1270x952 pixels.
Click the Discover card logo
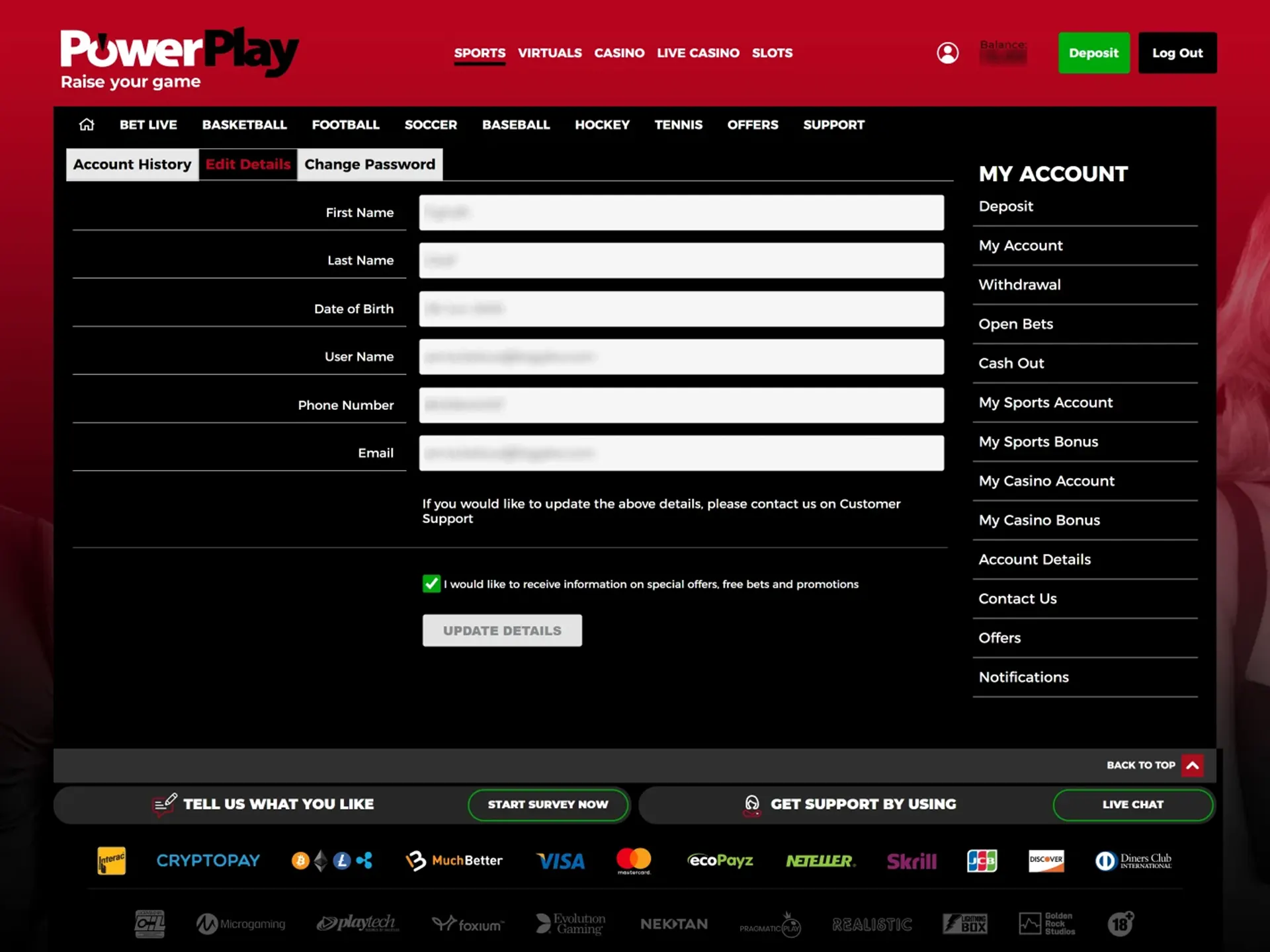pyautogui.click(x=1046, y=861)
